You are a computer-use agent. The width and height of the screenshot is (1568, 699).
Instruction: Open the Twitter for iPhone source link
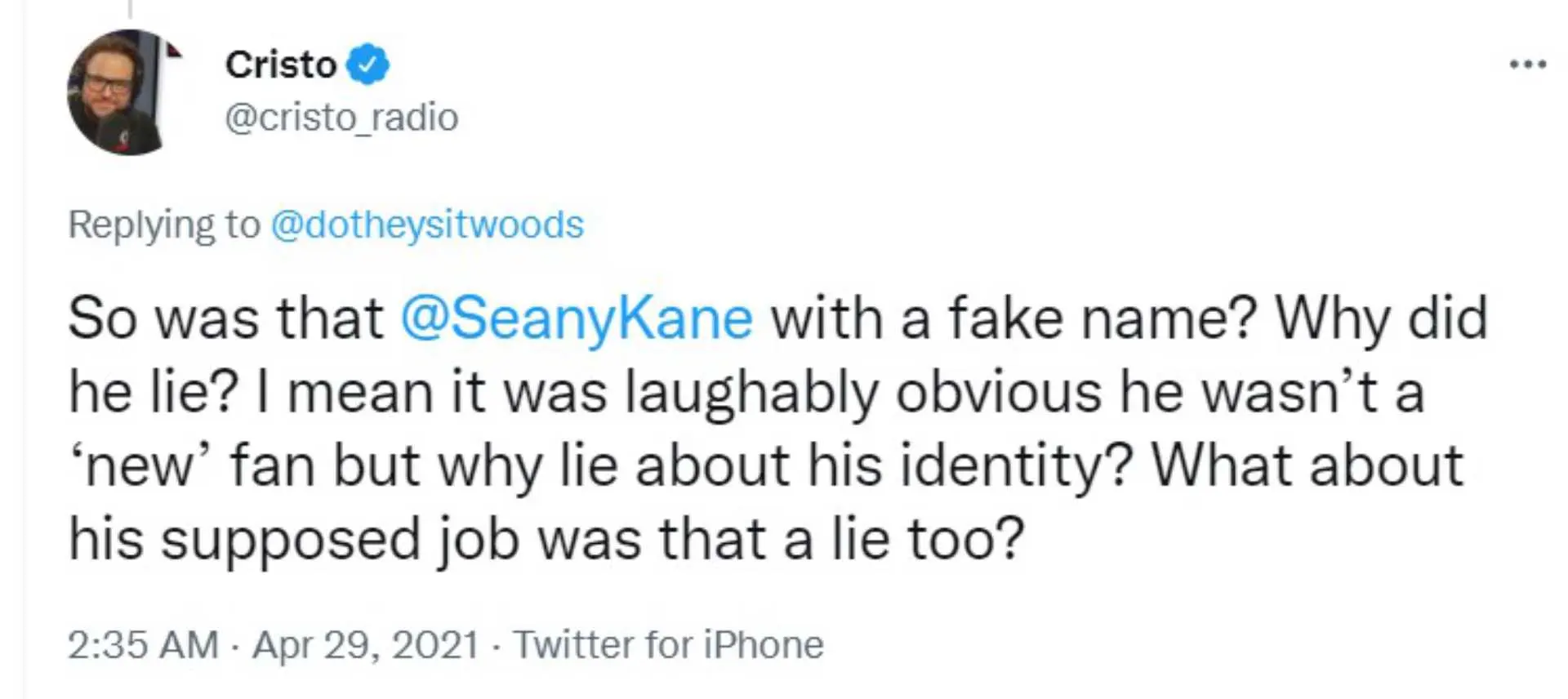pos(668,644)
